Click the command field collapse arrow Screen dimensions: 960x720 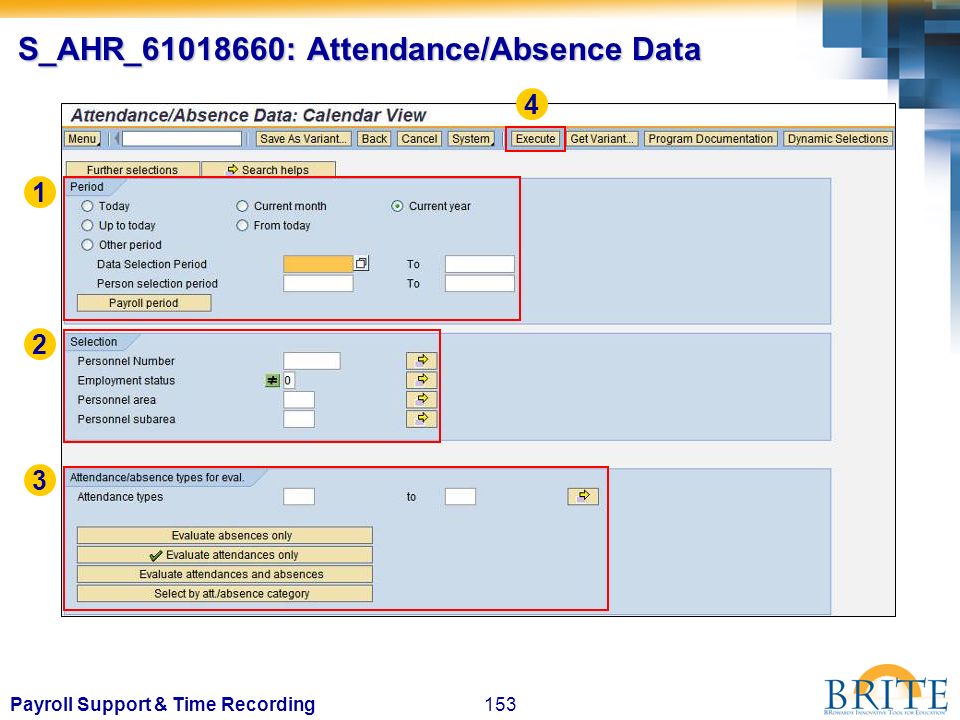(x=116, y=139)
